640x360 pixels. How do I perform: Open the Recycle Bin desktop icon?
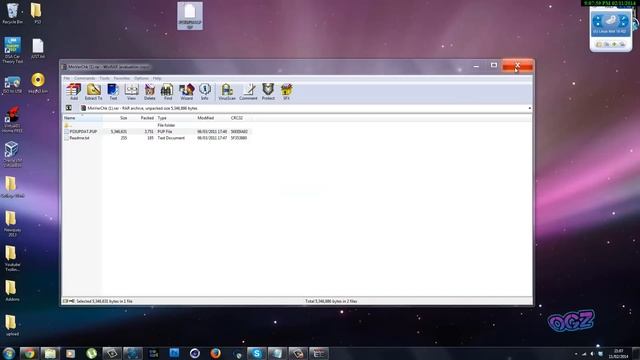point(13,13)
